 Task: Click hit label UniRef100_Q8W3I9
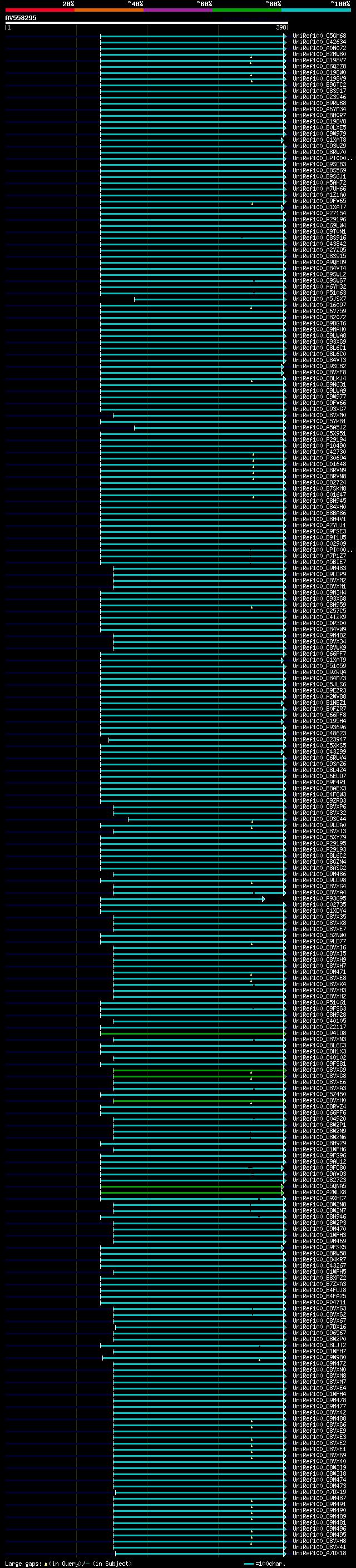tap(319, 1467)
